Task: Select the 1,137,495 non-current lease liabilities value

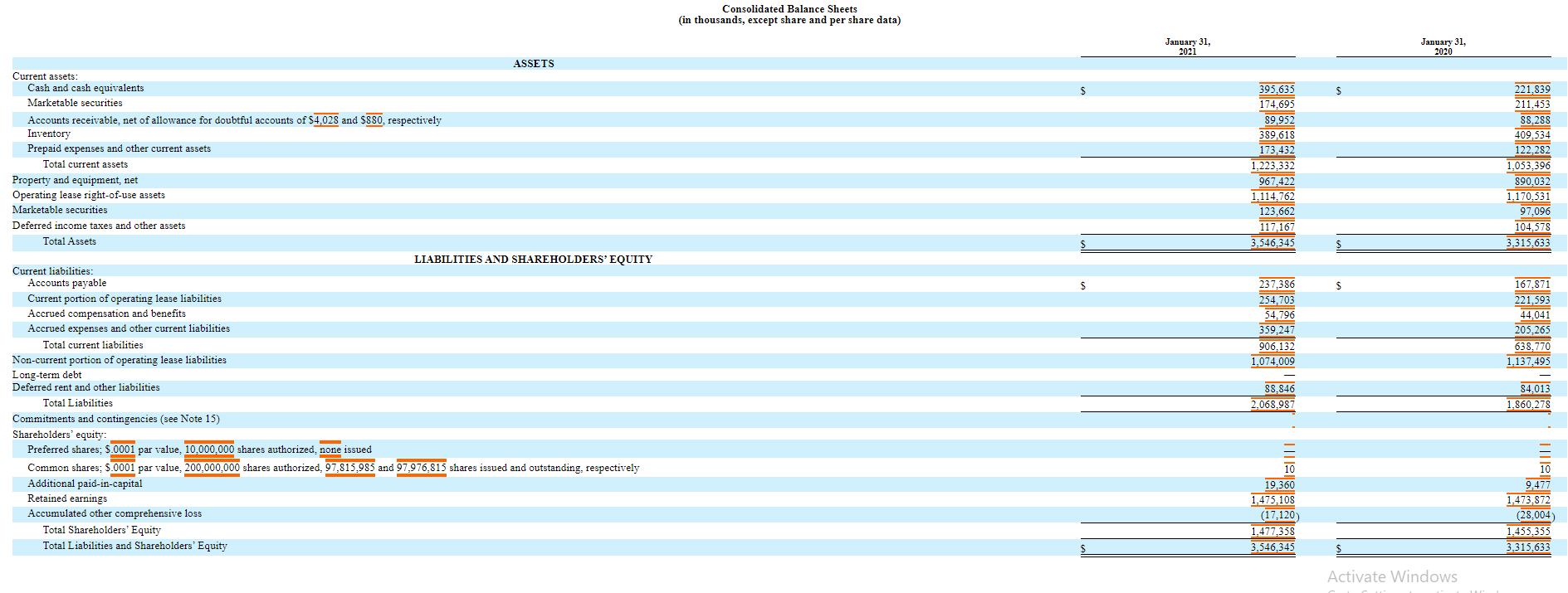Action: tap(1528, 362)
